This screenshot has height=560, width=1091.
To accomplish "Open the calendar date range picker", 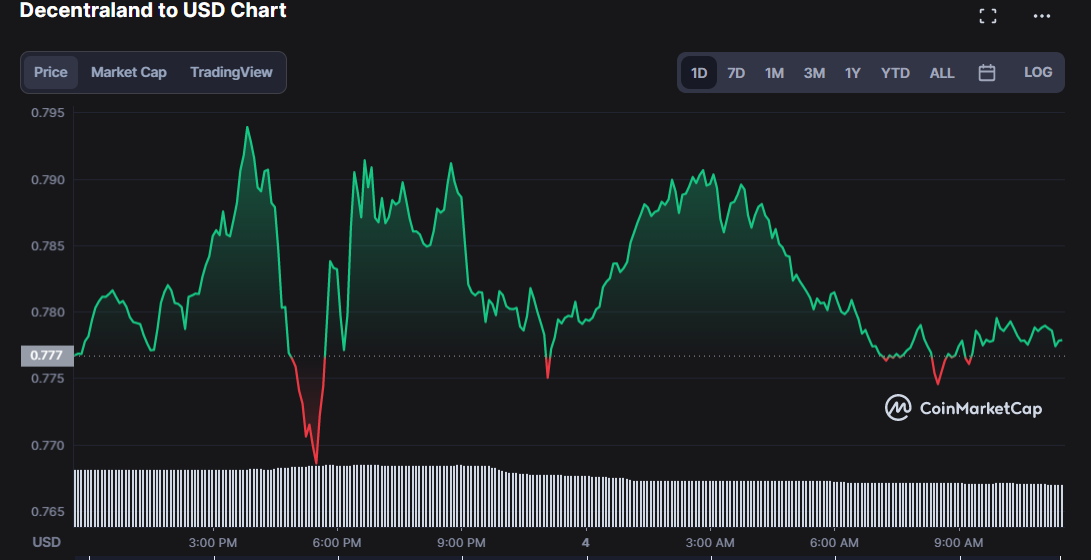I will tap(987, 72).
